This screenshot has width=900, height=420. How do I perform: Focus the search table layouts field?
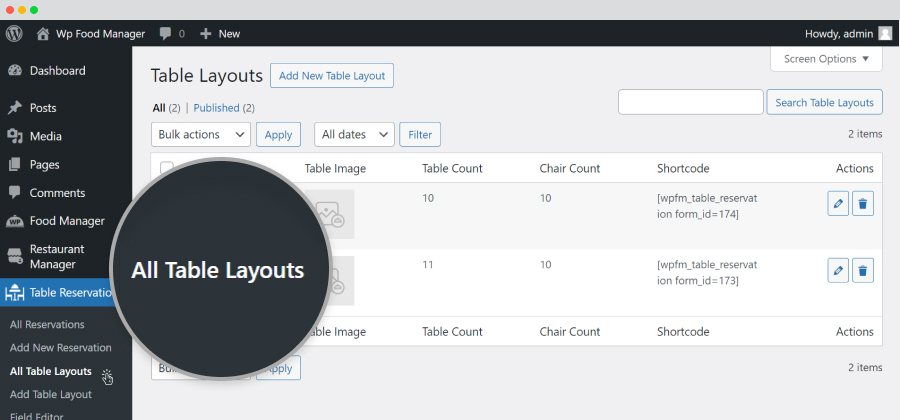pyautogui.click(x=690, y=102)
